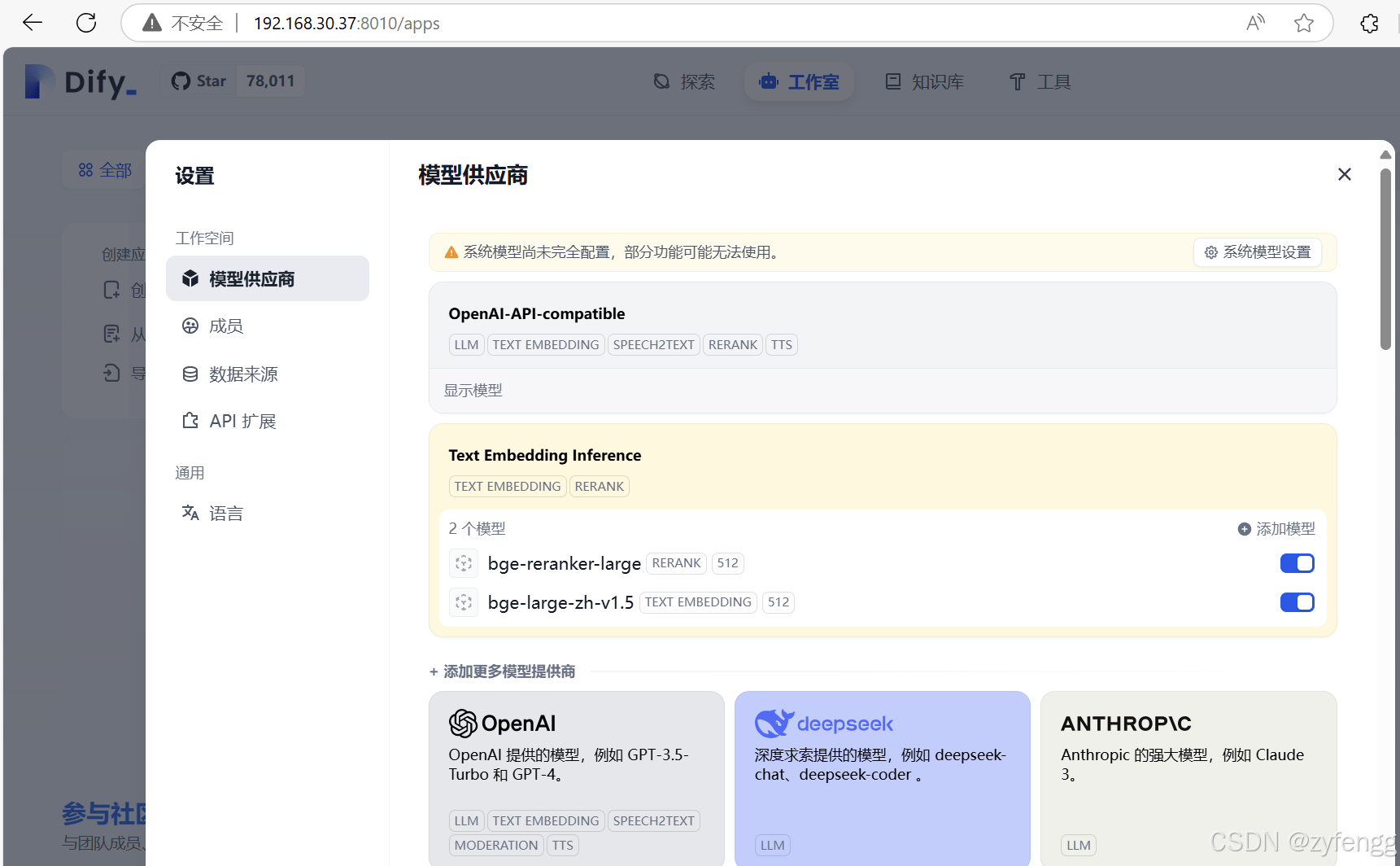Click SPEECH2TEXT tag under OpenAI-API-compatible
This screenshot has width=1400, height=866.
click(x=653, y=345)
